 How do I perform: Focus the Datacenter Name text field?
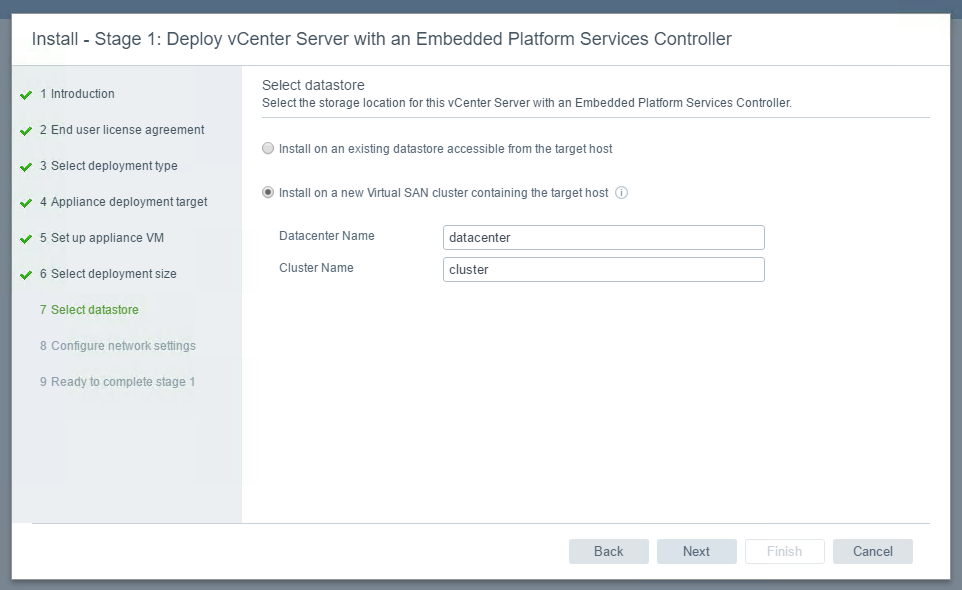(604, 237)
